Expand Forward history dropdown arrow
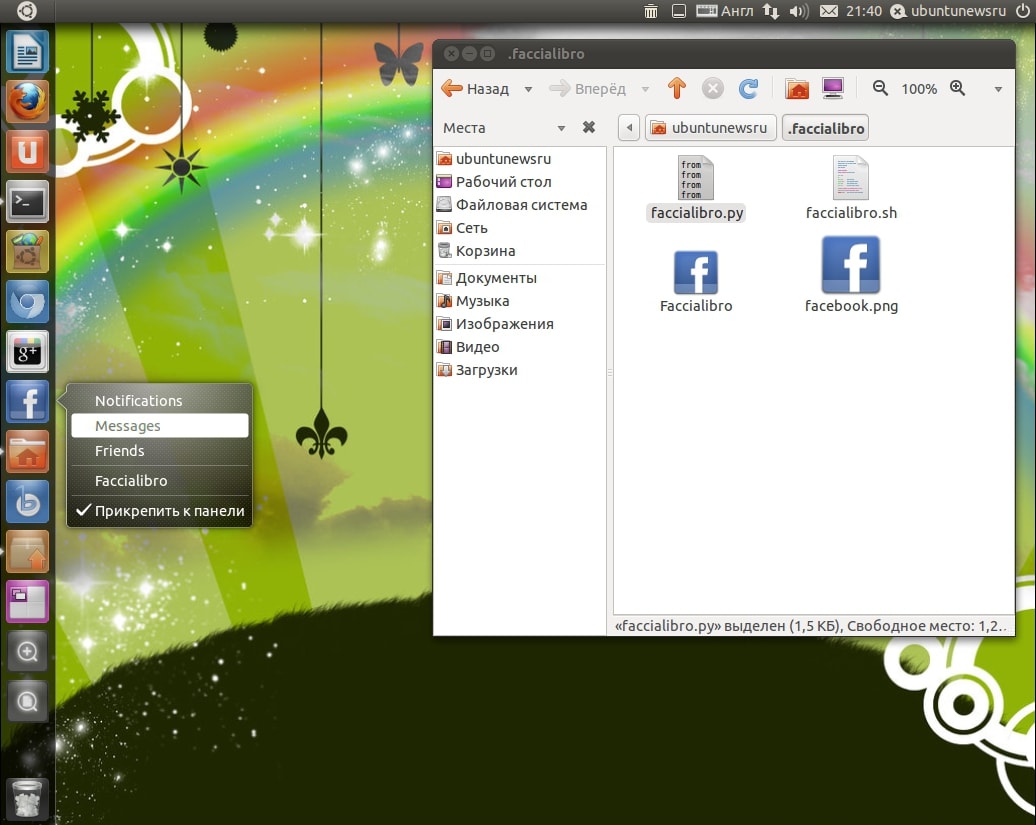The image size is (1036, 825). (x=645, y=89)
